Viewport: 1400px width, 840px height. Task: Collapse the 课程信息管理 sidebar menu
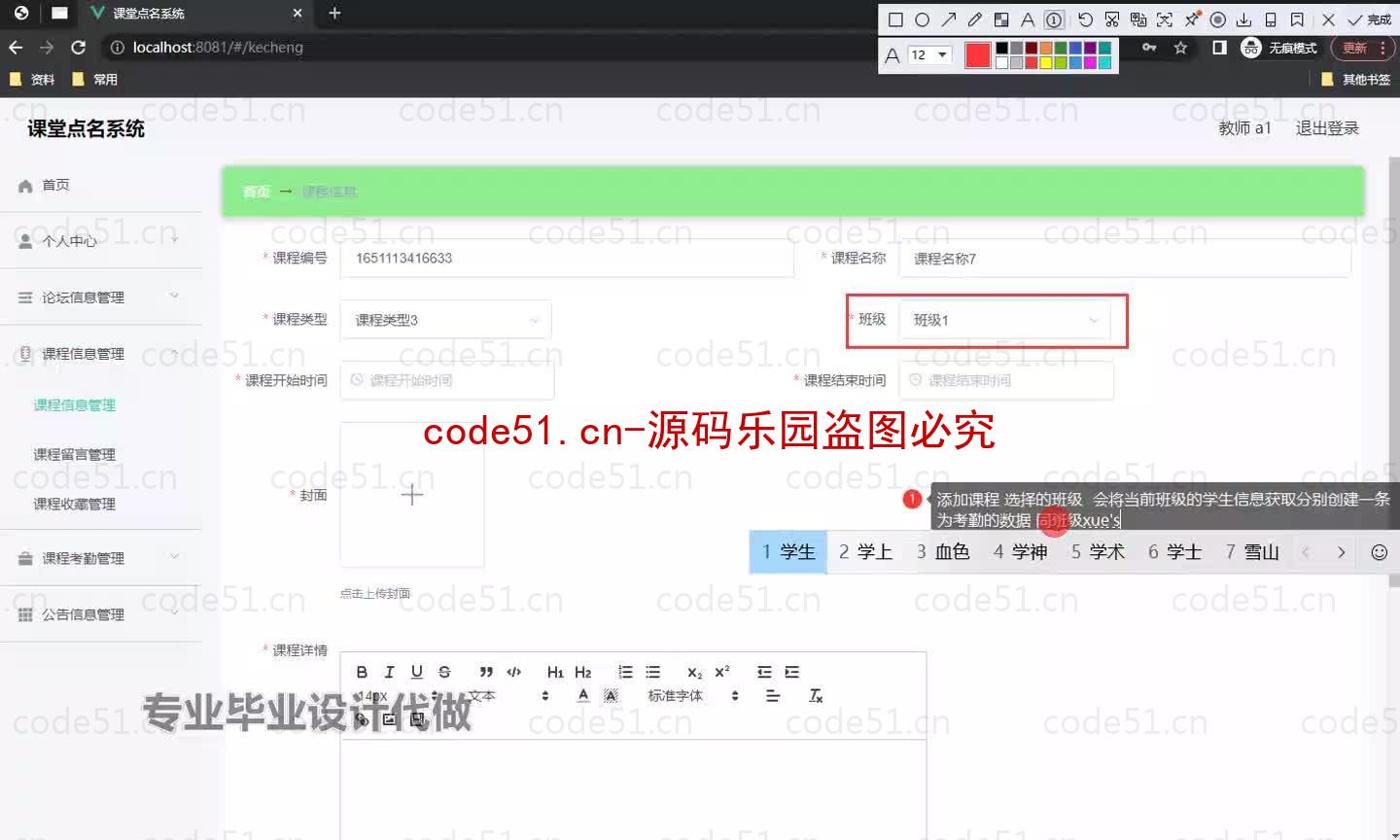click(x=101, y=354)
